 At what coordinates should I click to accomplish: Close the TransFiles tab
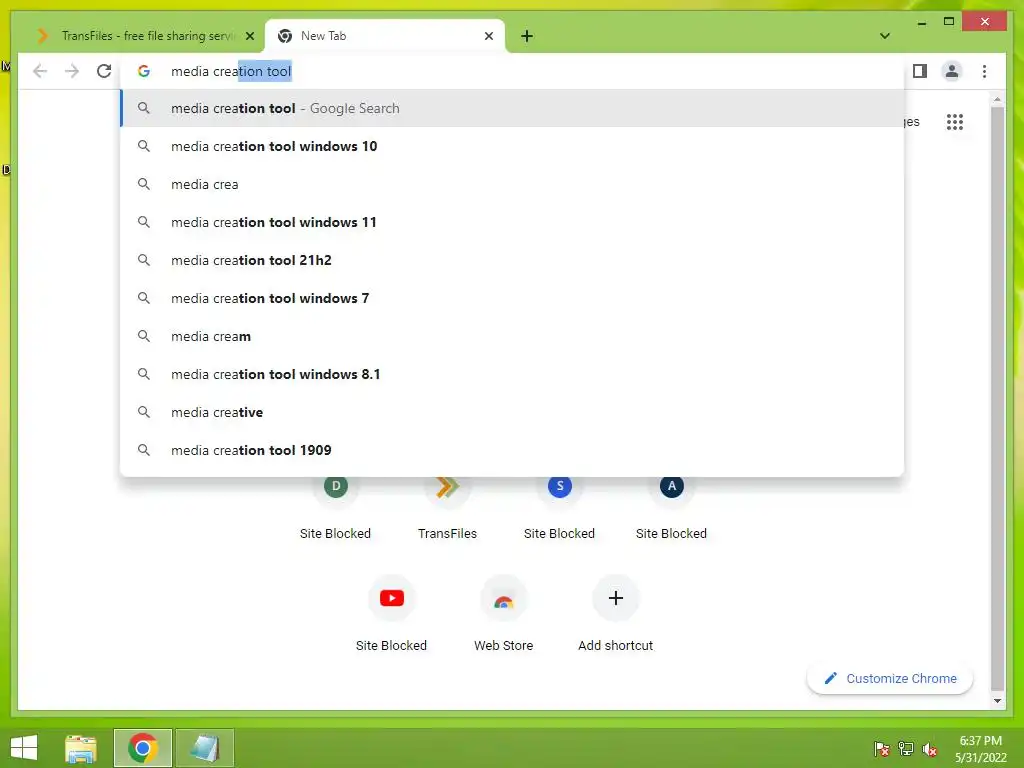pyautogui.click(x=249, y=36)
